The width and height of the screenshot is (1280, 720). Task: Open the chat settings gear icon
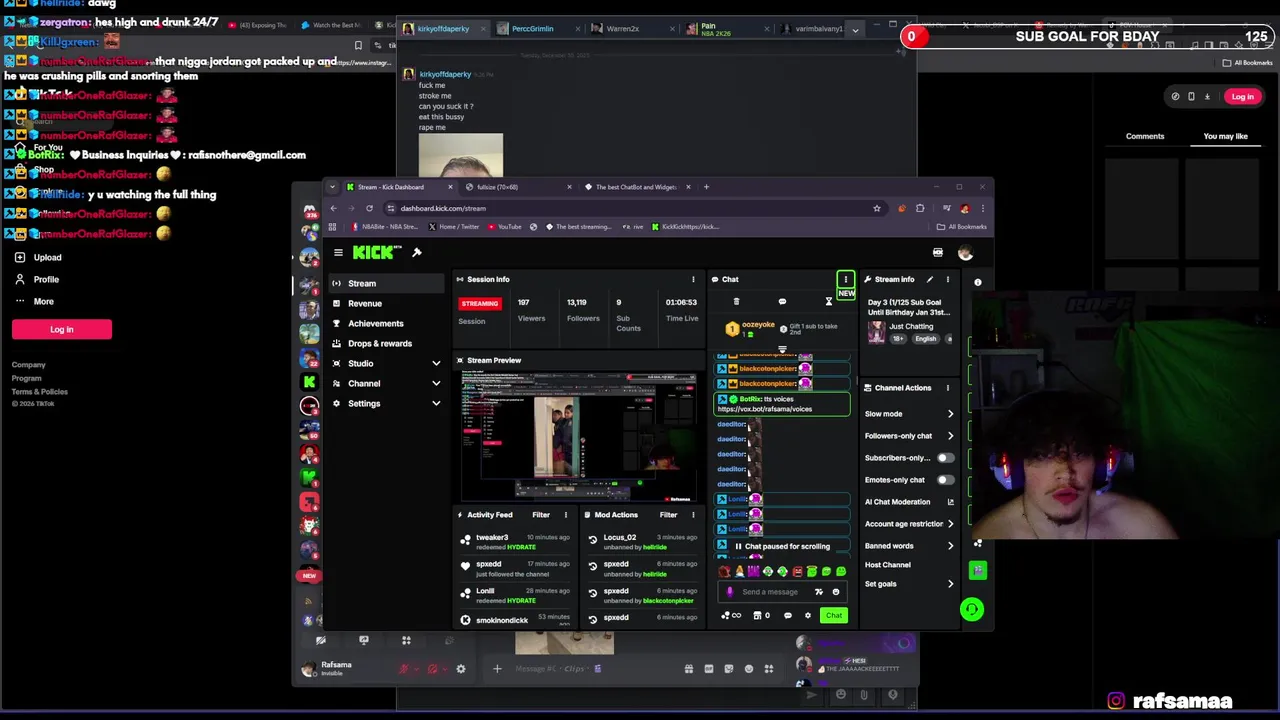tap(808, 616)
